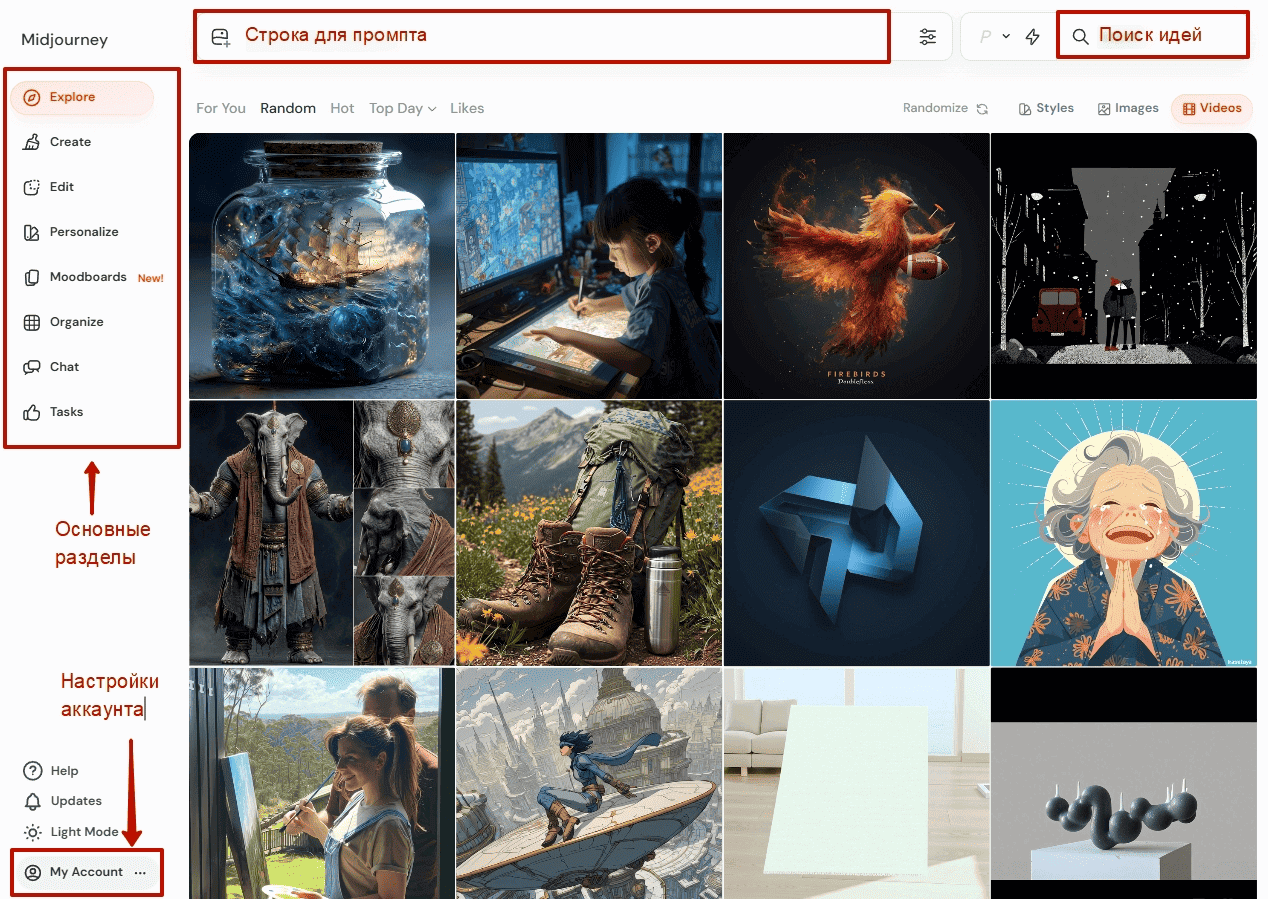The image size is (1268, 899).
Task: Click the Midjourney logo text
Action: (64, 40)
